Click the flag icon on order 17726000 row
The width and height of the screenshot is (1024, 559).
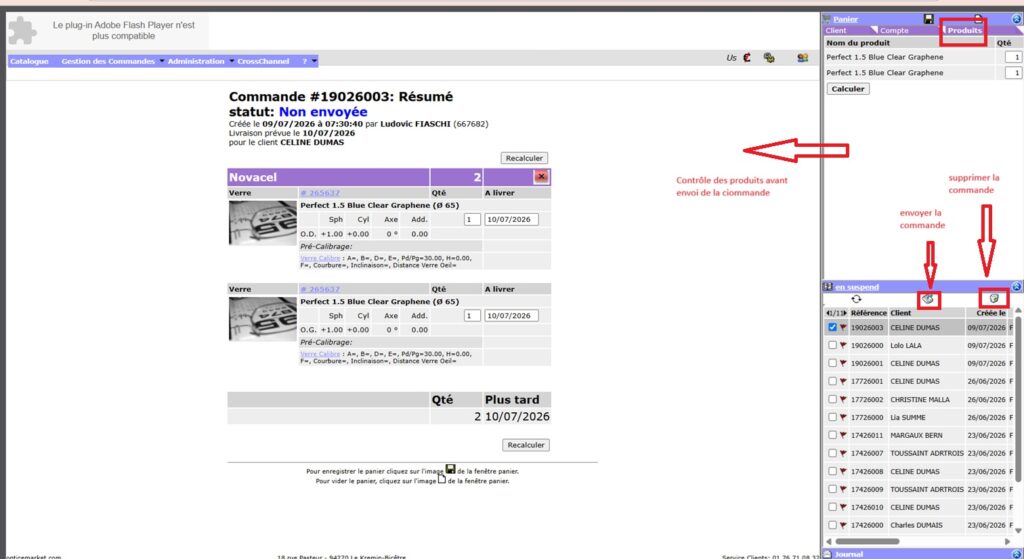[843, 417]
